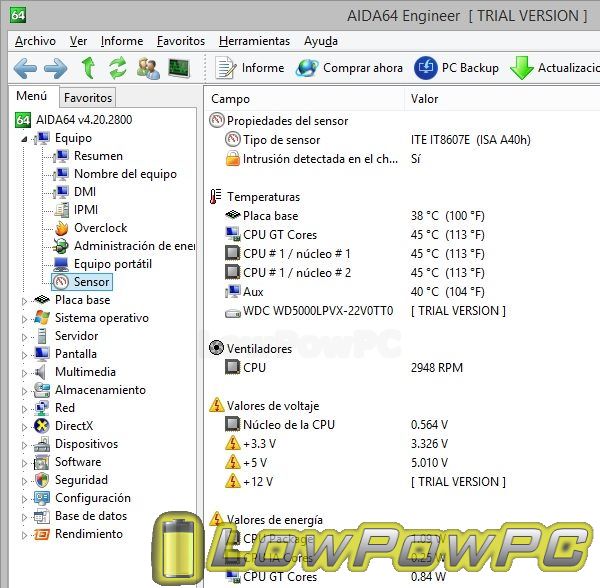Expand the Placa base tree node
Screen dimensions: 600x588
point(24,301)
